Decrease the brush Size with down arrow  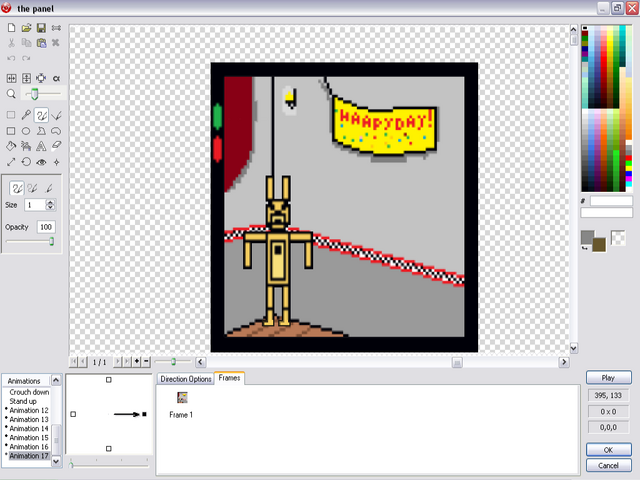point(50,207)
